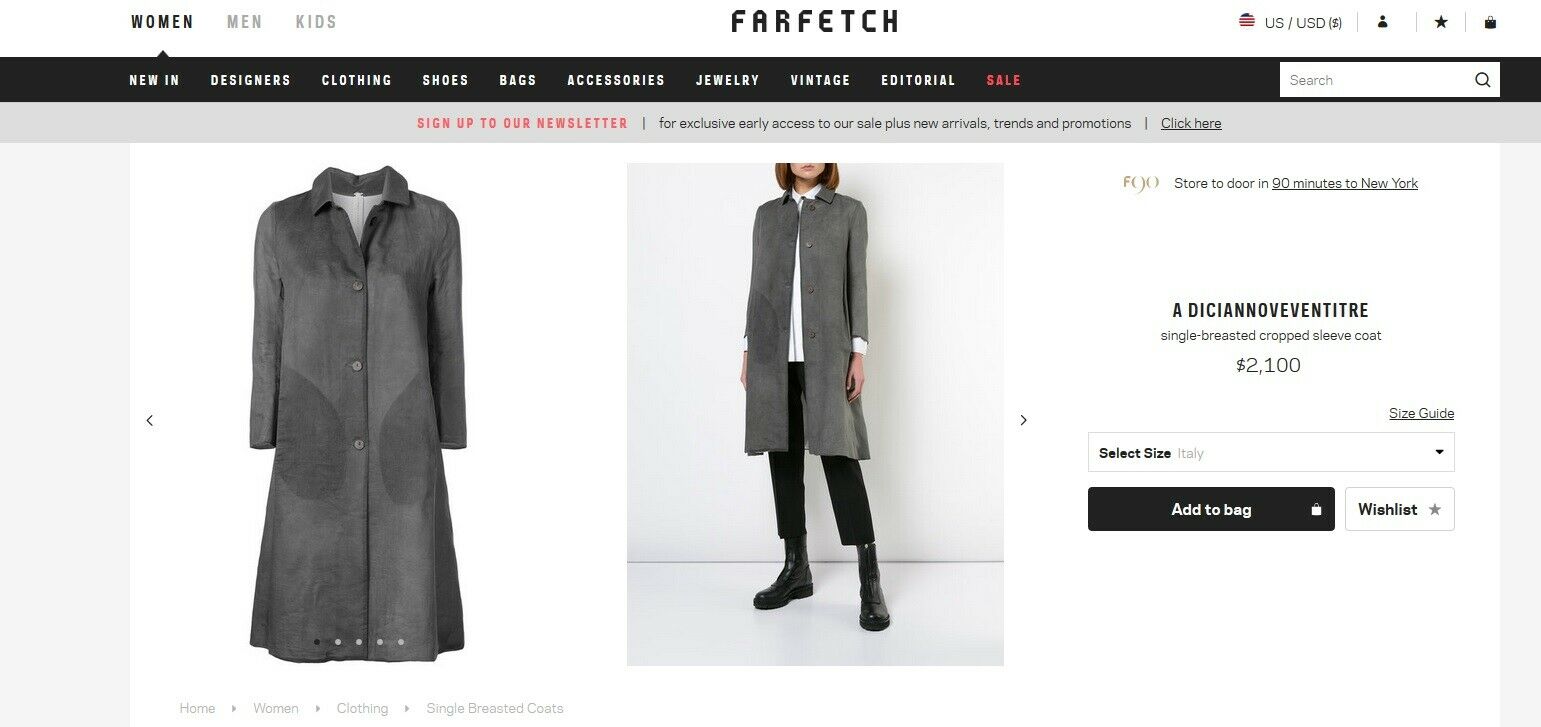This screenshot has height=727, width=1541.
Task: Click the US flag region icon
Action: pos(1247,21)
